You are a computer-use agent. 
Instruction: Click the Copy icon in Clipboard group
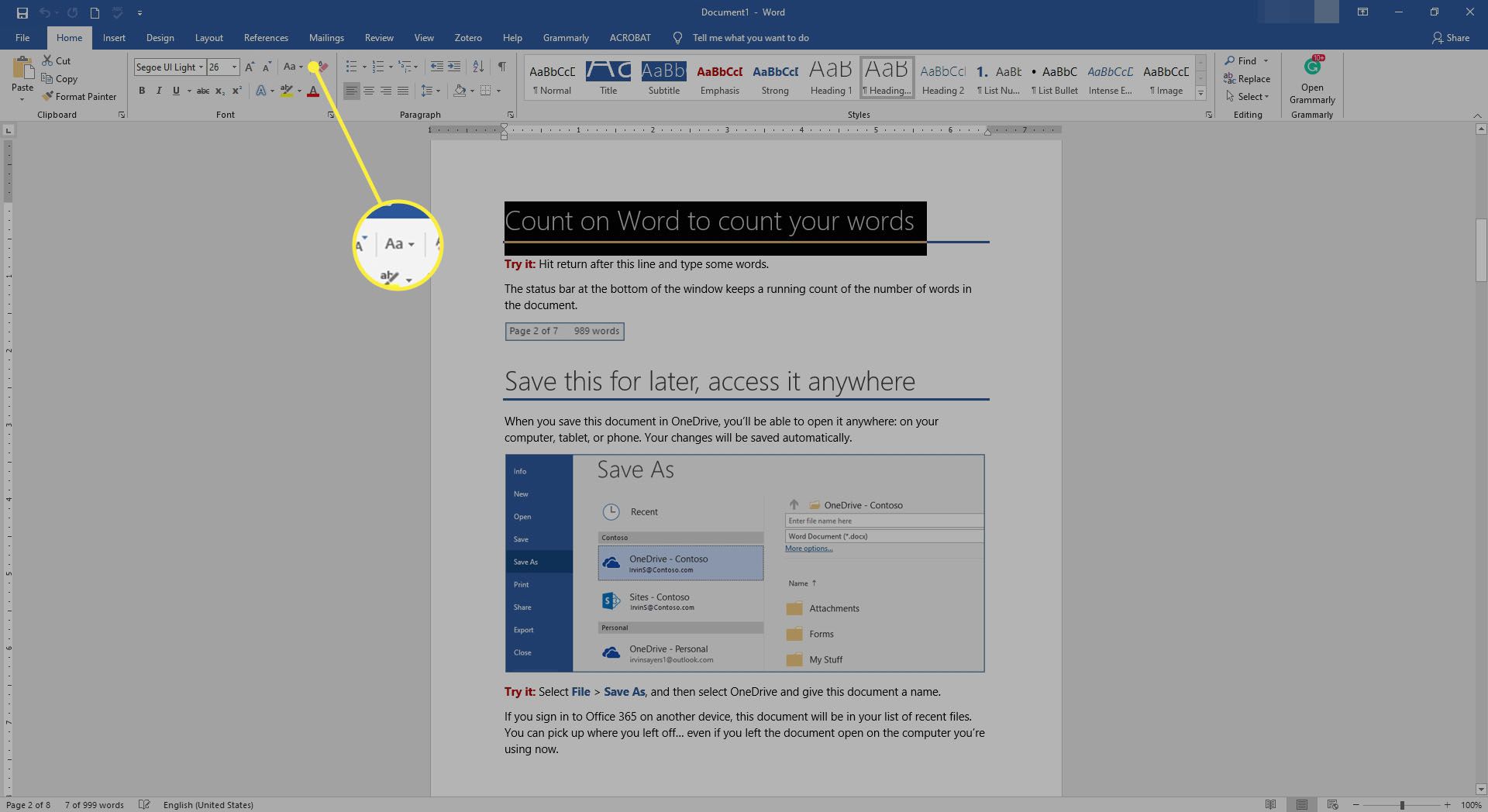pyautogui.click(x=47, y=78)
